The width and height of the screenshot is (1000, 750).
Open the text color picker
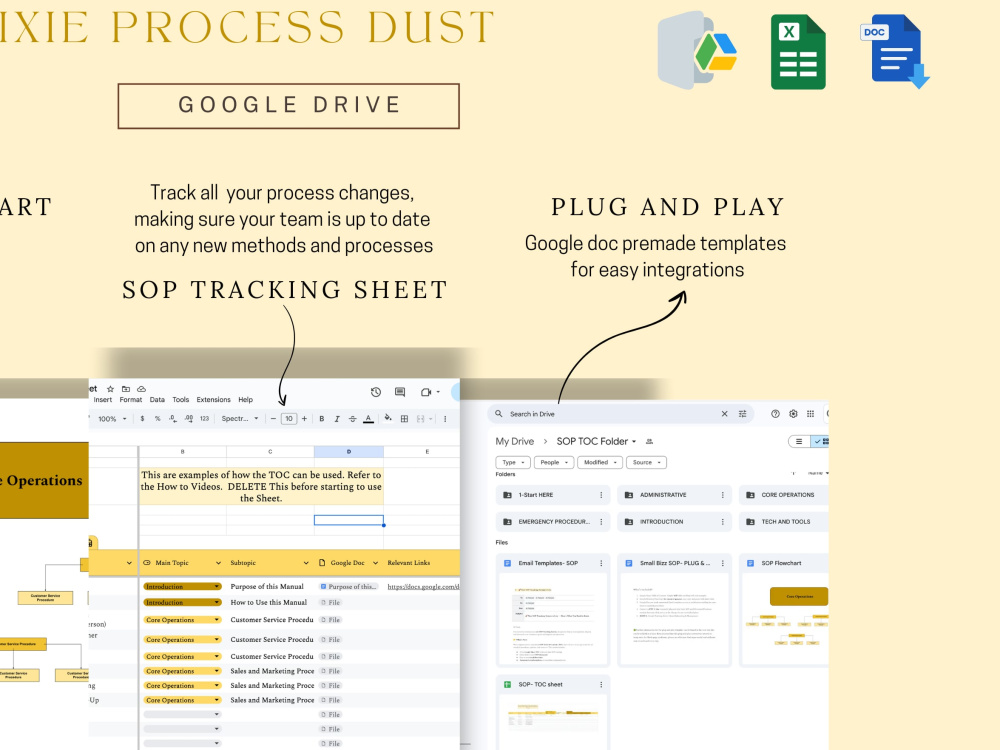[368, 419]
